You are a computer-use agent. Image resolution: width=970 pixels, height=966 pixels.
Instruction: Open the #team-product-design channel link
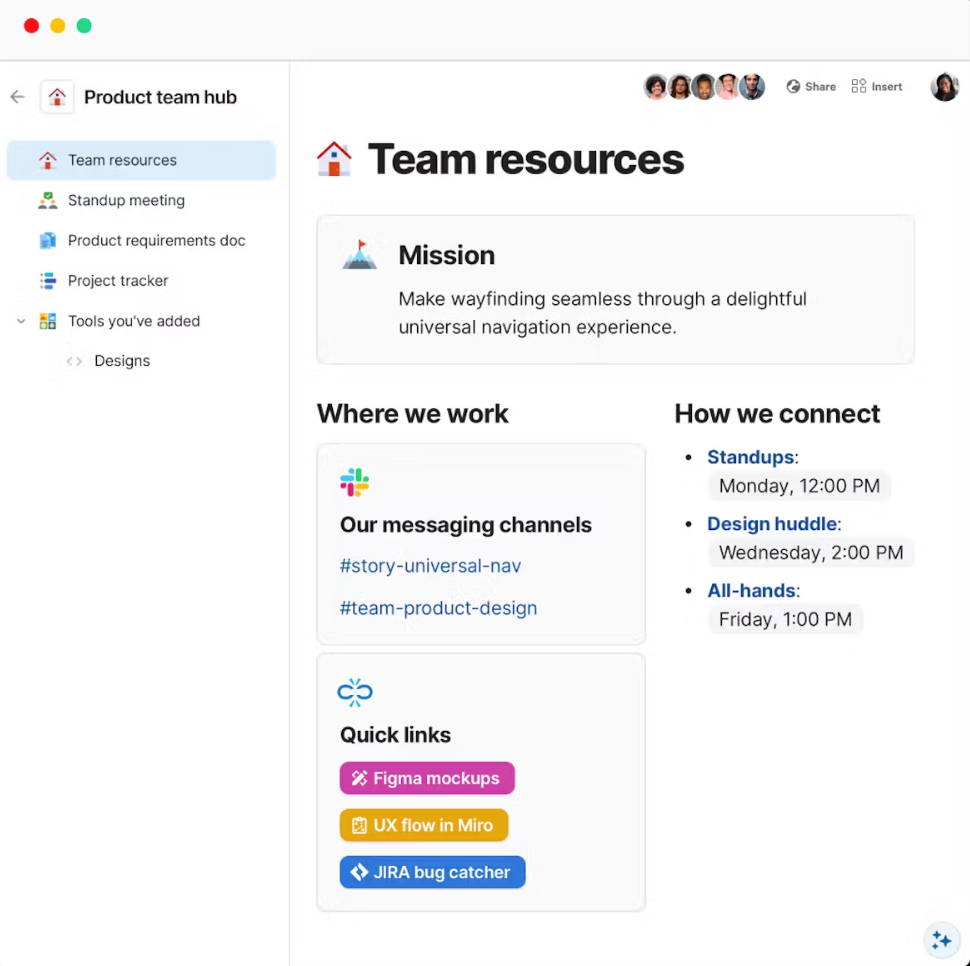438,608
